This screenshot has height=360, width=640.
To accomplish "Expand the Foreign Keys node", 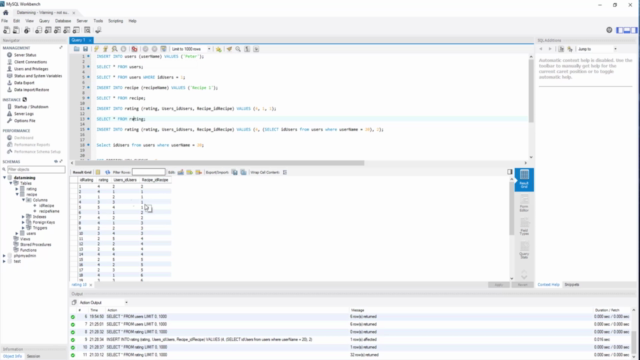I will tap(23, 222).
